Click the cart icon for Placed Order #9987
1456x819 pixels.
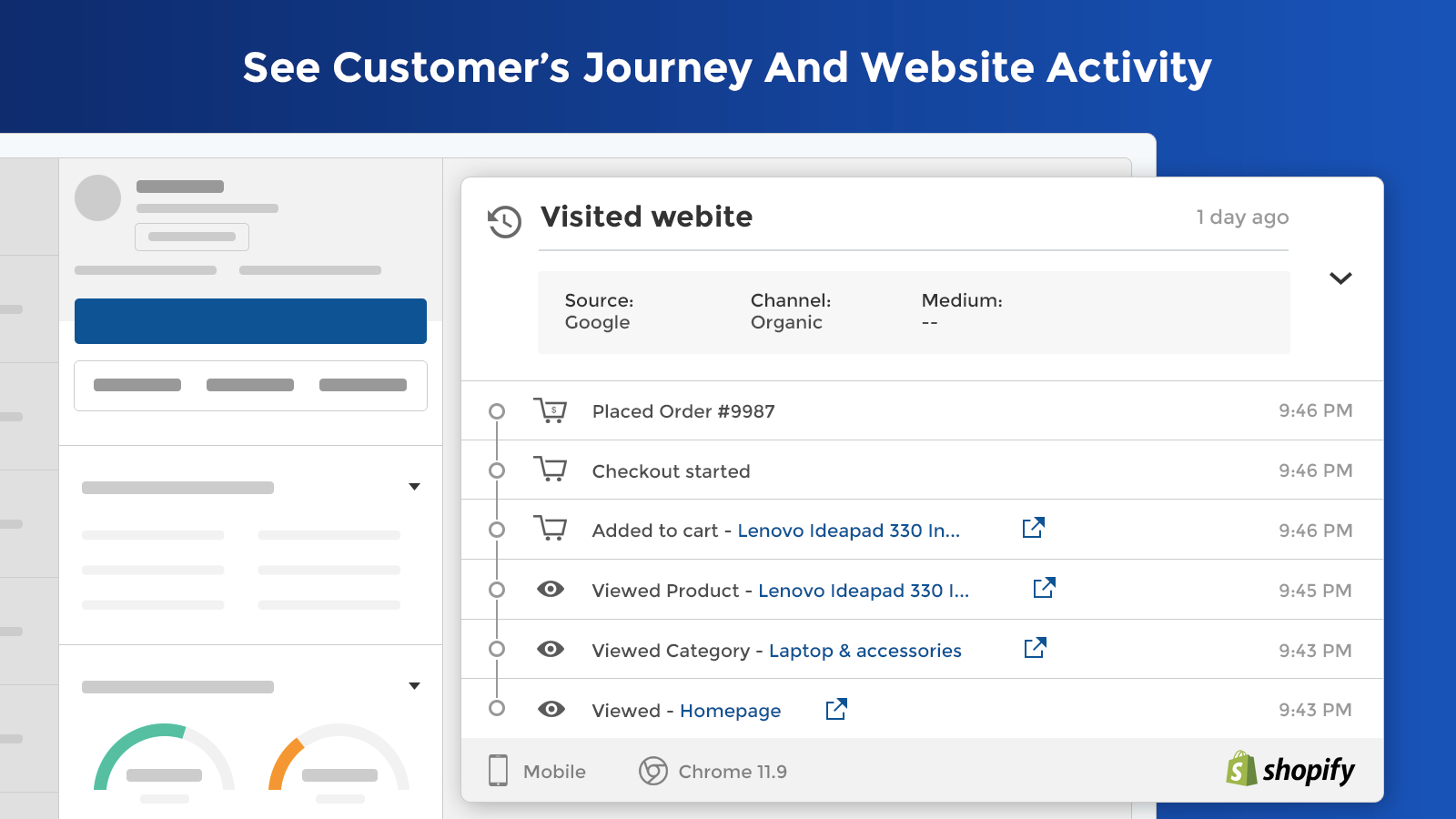click(550, 410)
